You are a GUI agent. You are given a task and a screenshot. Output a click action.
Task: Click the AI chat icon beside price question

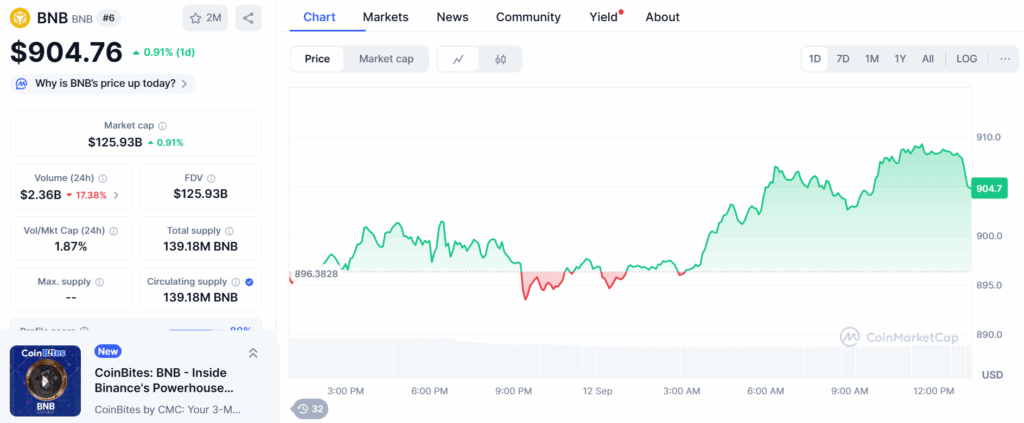pyautogui.click(x=22, y=84)
